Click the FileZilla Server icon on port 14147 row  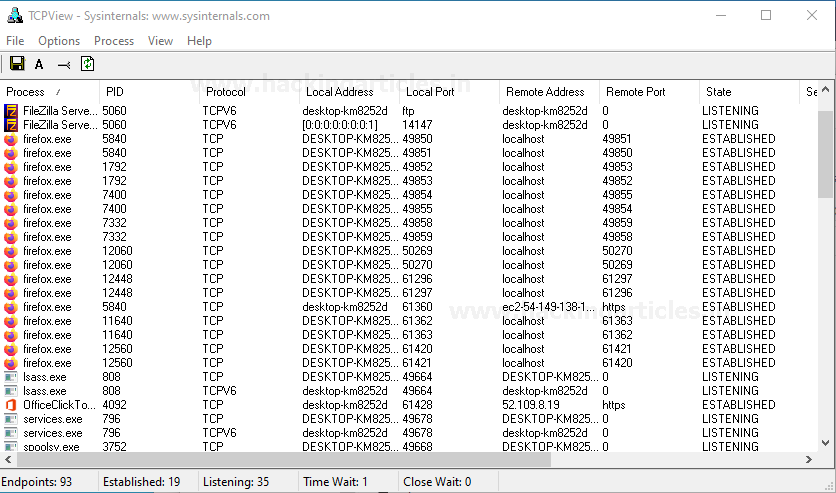(x=11, y=125)
